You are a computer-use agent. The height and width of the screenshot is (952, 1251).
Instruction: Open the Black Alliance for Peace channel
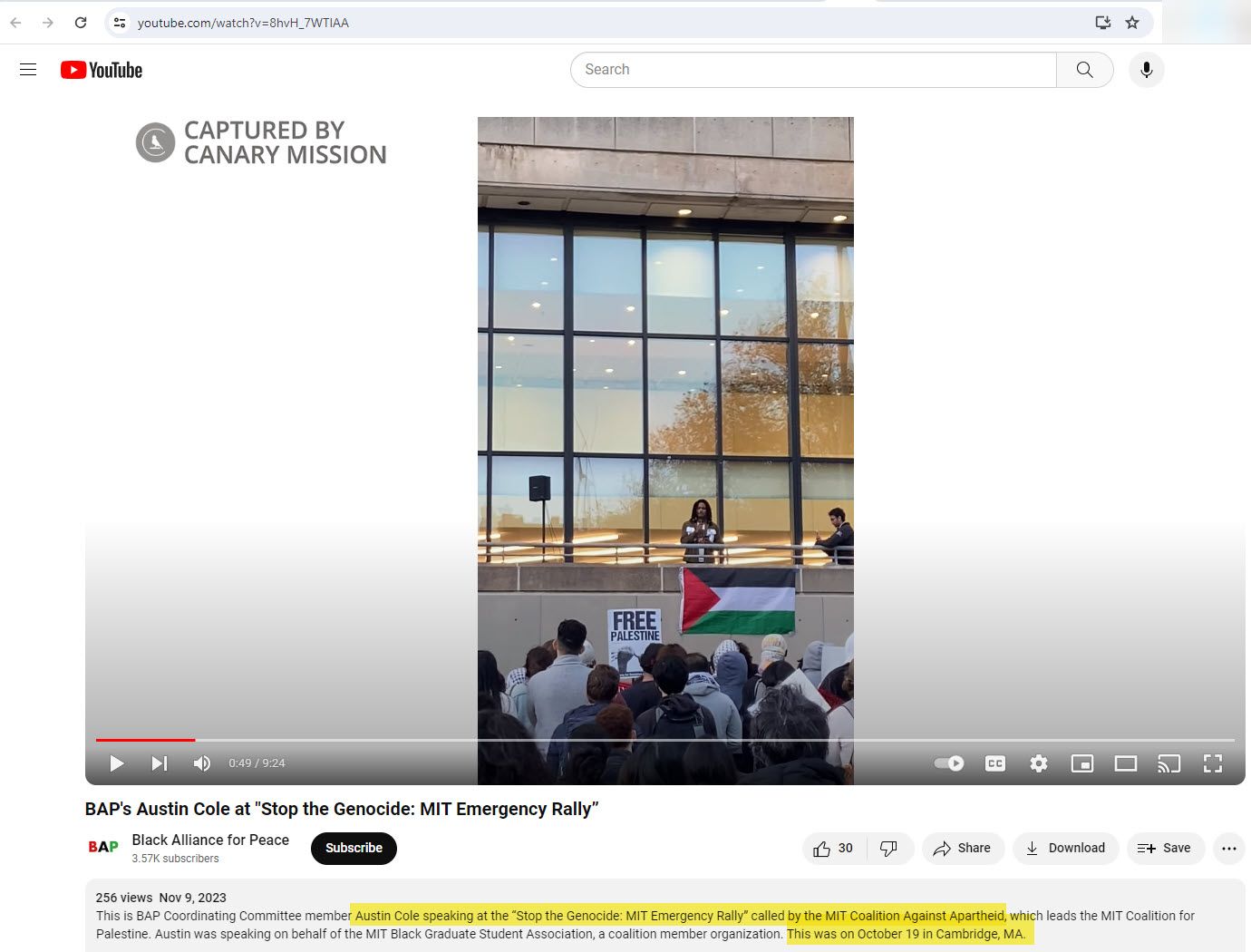(210, 840)
